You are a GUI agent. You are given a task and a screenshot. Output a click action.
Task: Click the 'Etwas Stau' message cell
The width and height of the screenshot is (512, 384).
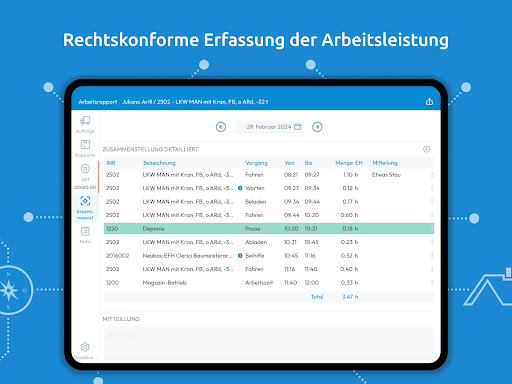click(386, 175)
